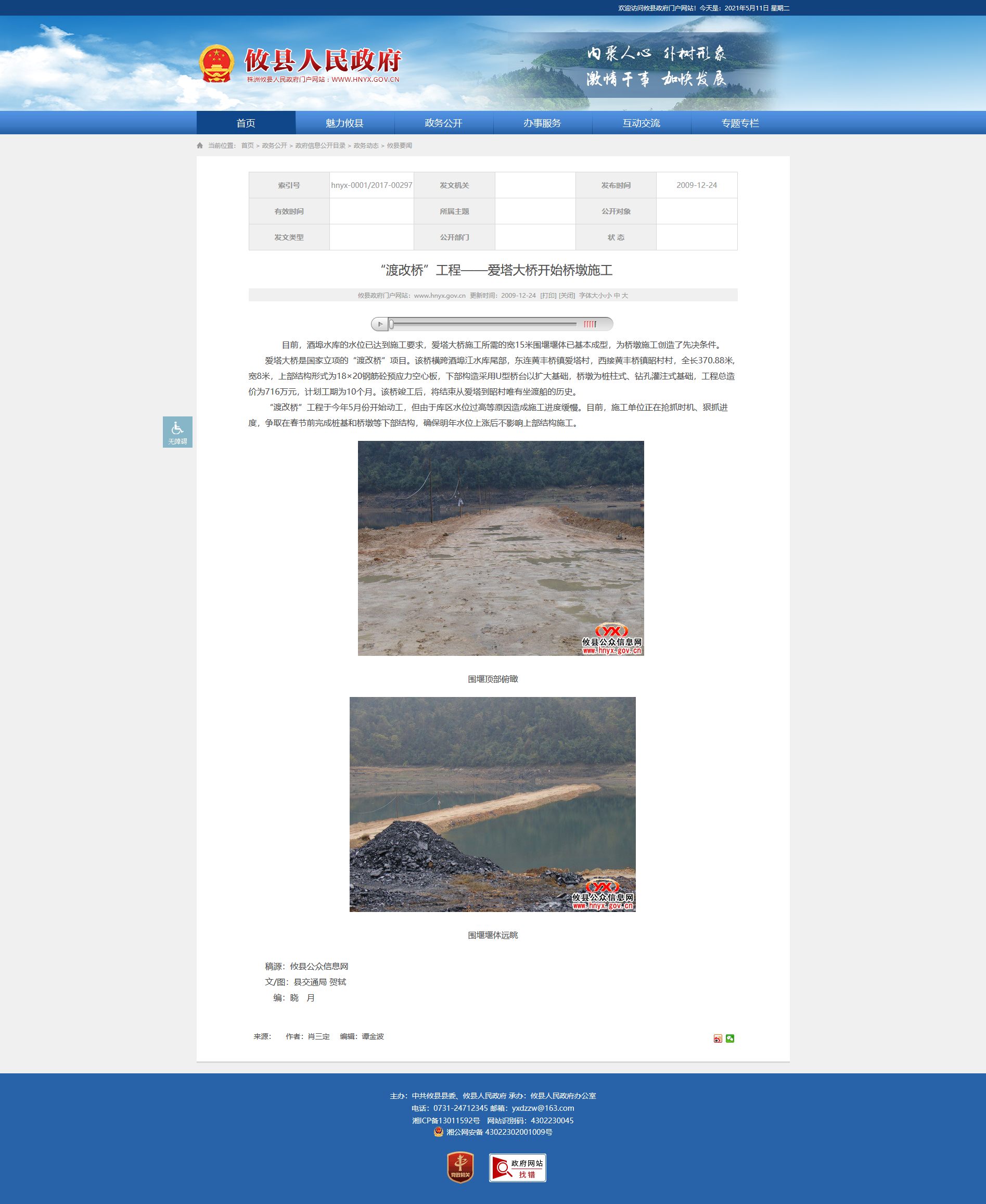The height and width of the screenshot is (1204, 986).
Task: Open 政务动态 in the breadcrumb trail
Action: click(x=366, y=146)
